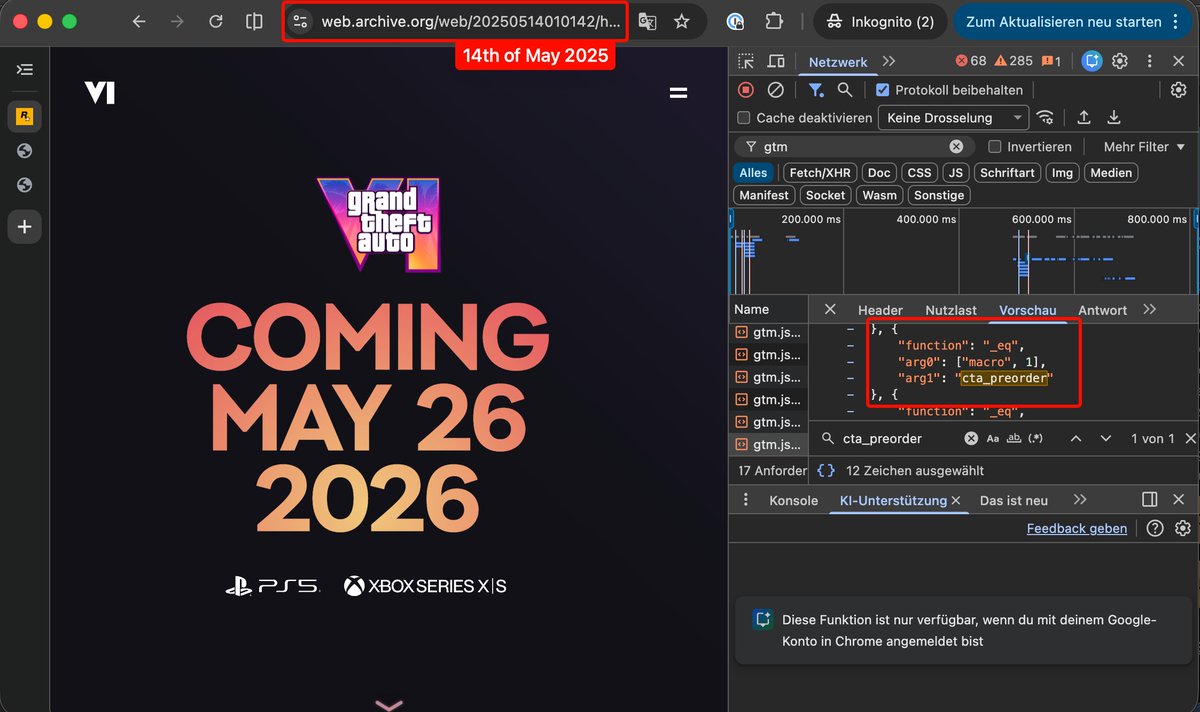Open the Antwort tab
The width and height of the screenshot is (1200, 712).
1102,310
